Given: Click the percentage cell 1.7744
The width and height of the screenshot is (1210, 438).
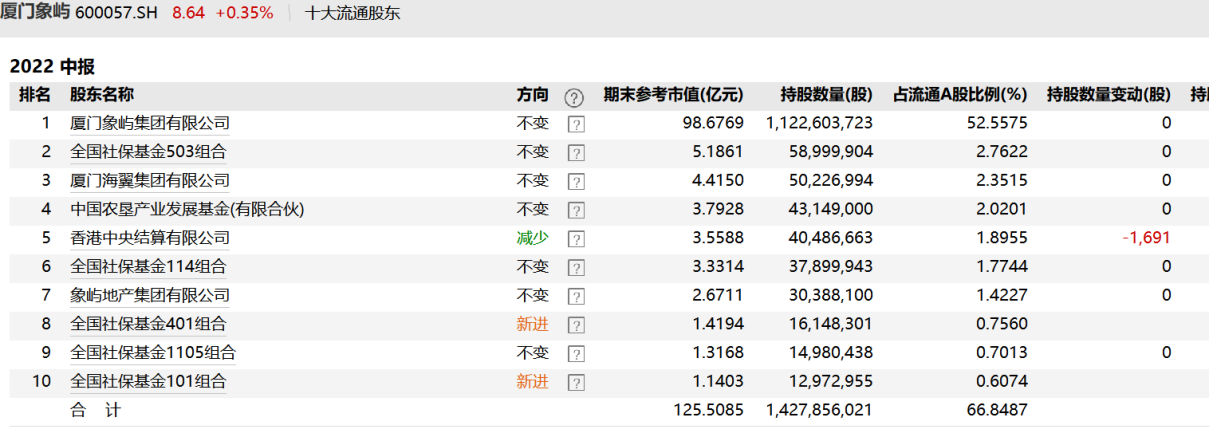Looking at the screenshot, I should tap(1001, 266).
